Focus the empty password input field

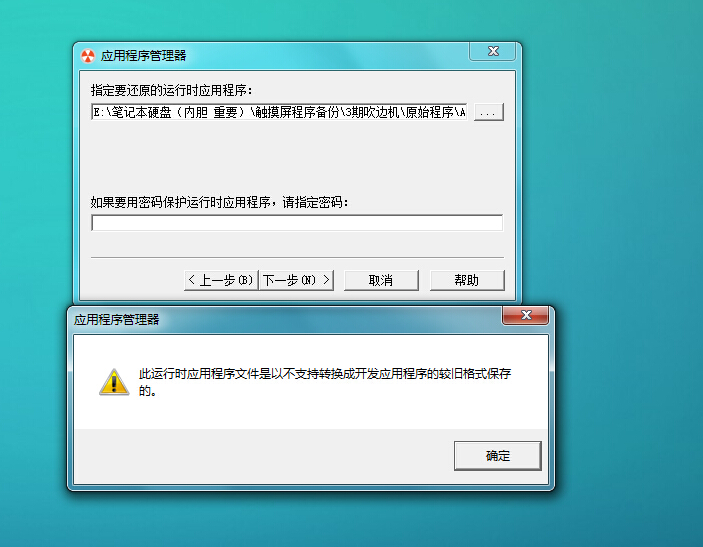click(297, 222)
